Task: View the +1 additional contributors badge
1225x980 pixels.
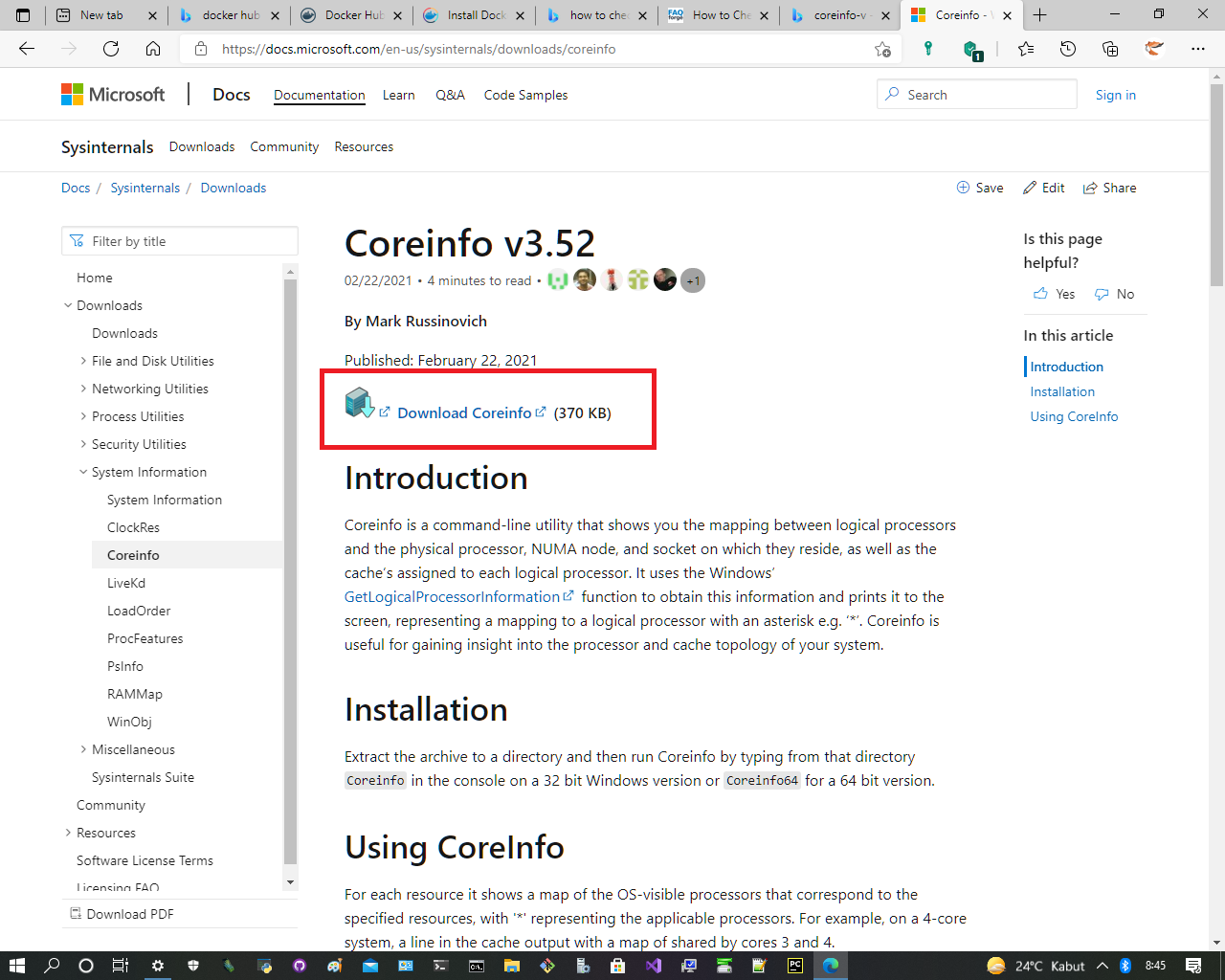Action: (693, 280)
